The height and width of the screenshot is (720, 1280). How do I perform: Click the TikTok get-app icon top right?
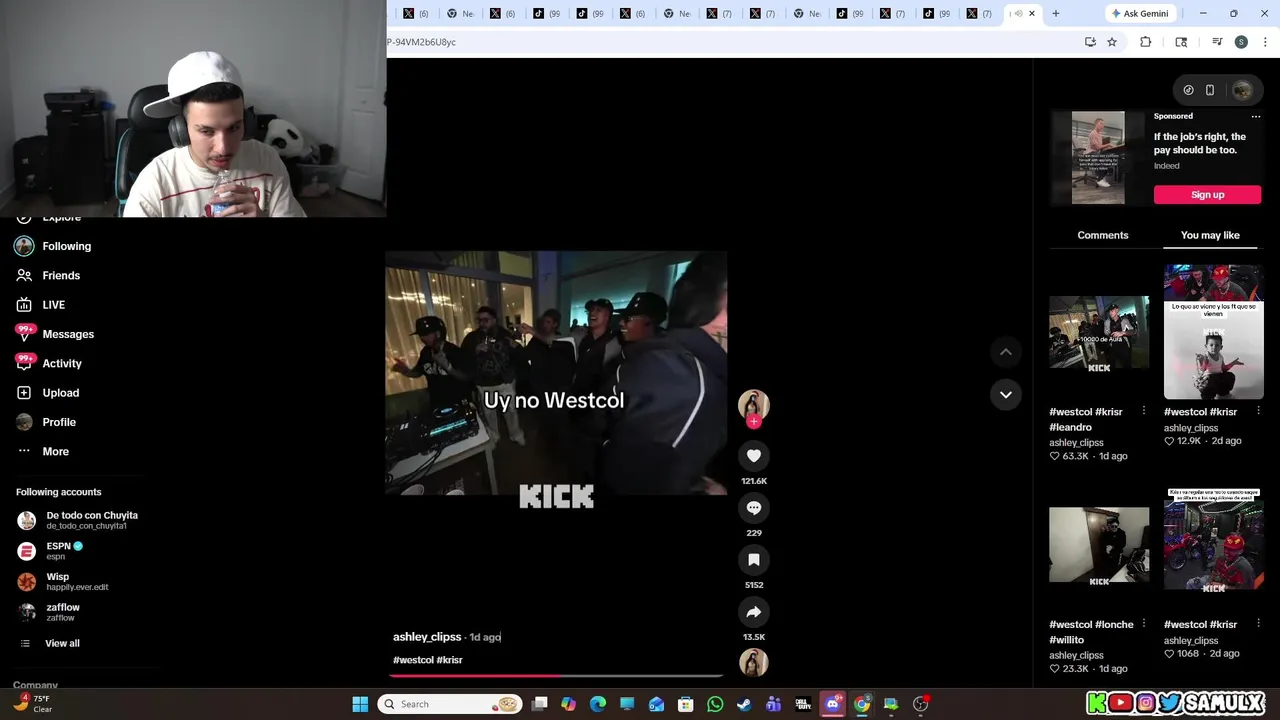tap(1188, 90)
